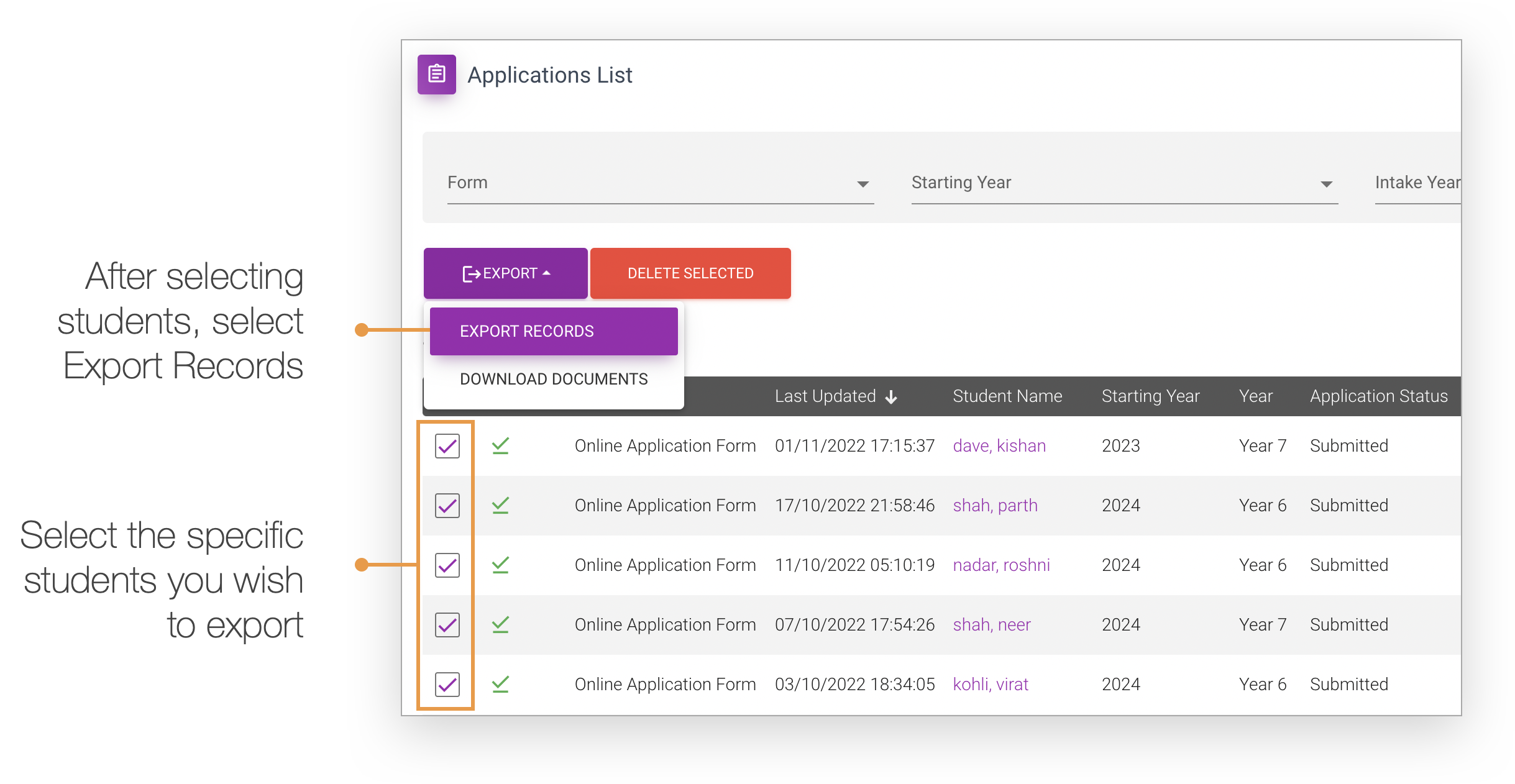Uncheck the checkbox for nadar, roshni row
Screen dimensions: 1515x784
[x=447, y=565]
